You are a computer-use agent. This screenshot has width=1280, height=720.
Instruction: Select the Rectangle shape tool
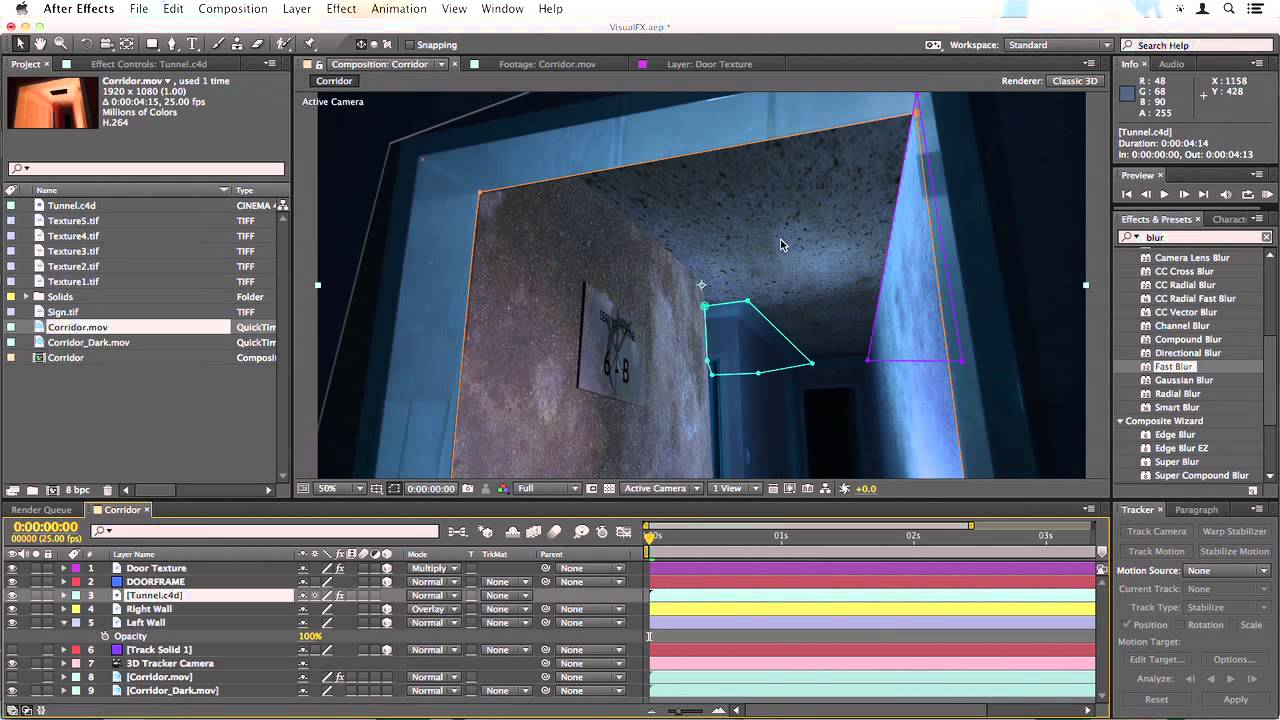point(152,44)
